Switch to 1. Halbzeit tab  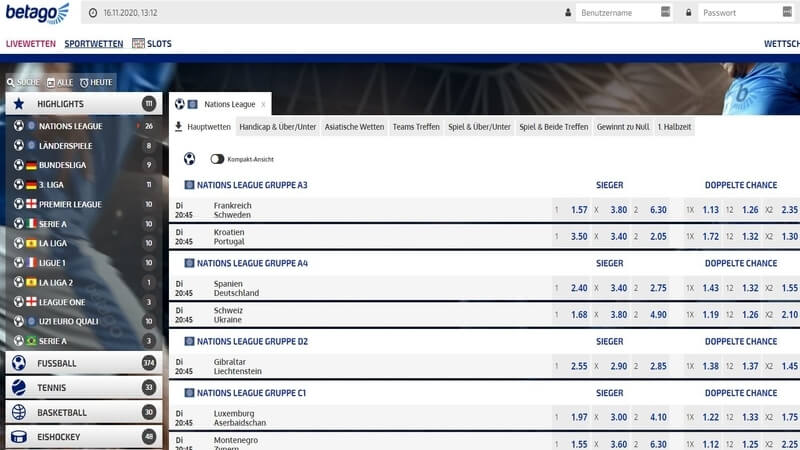pos(674,127)
